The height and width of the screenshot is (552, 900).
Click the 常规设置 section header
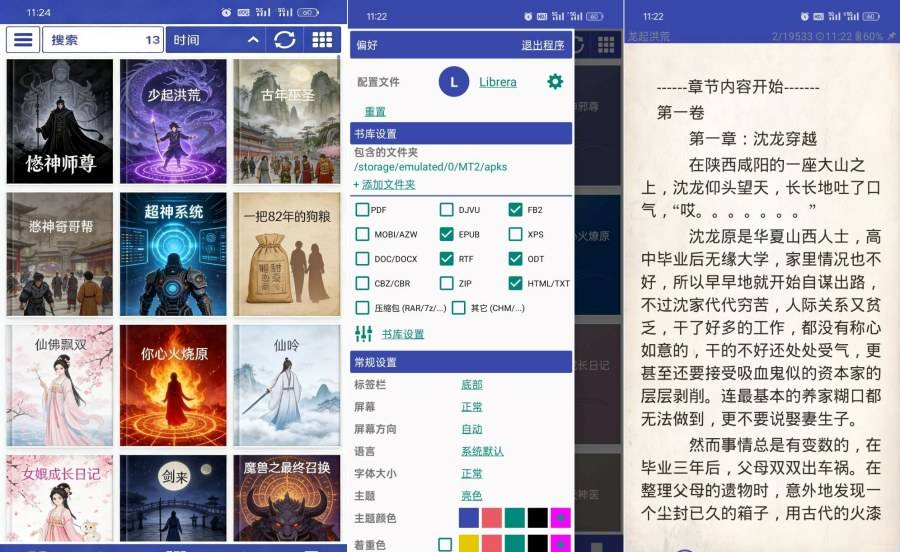(461, 362)
